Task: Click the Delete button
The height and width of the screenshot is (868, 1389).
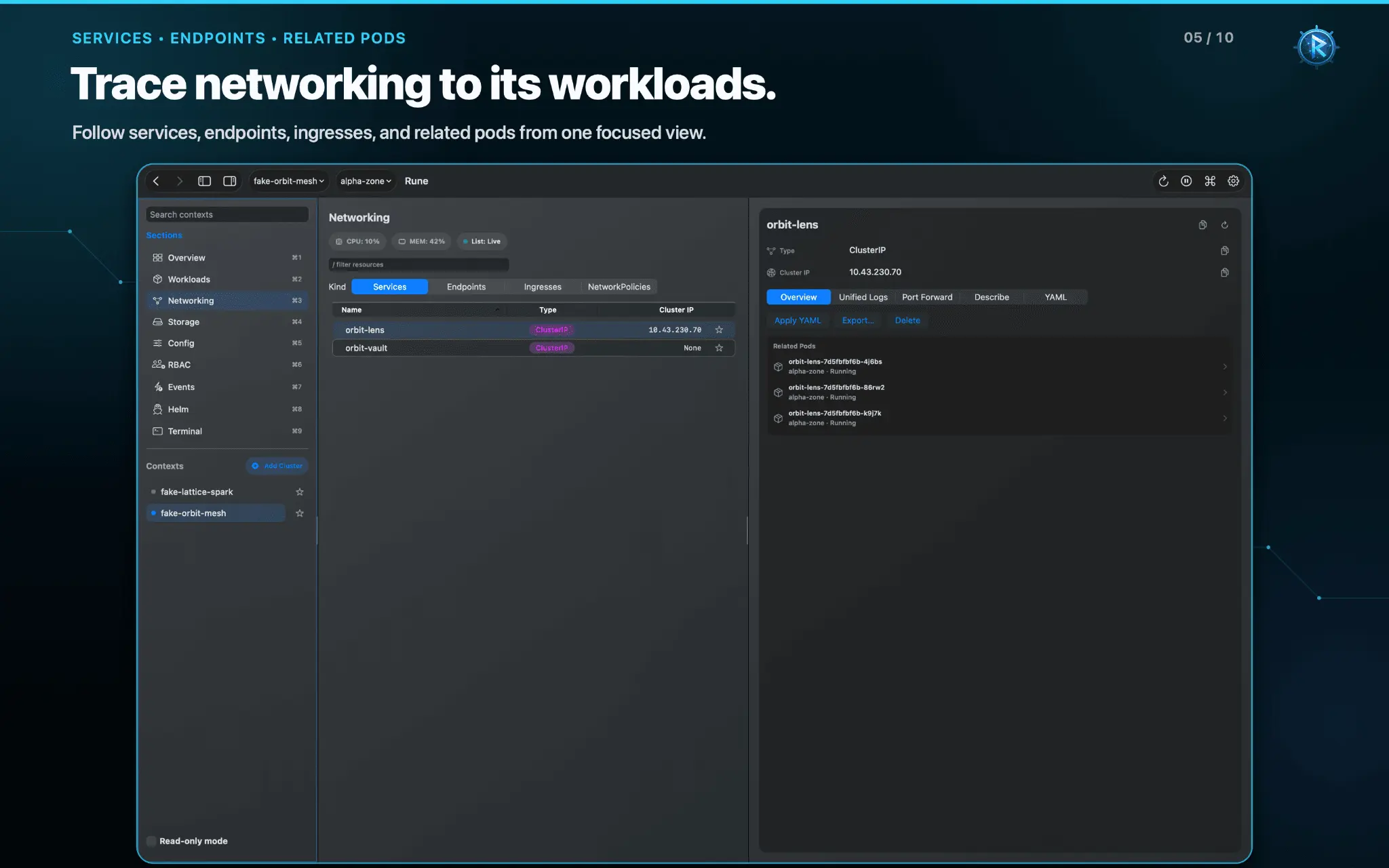Action: [x=907, y=321]
